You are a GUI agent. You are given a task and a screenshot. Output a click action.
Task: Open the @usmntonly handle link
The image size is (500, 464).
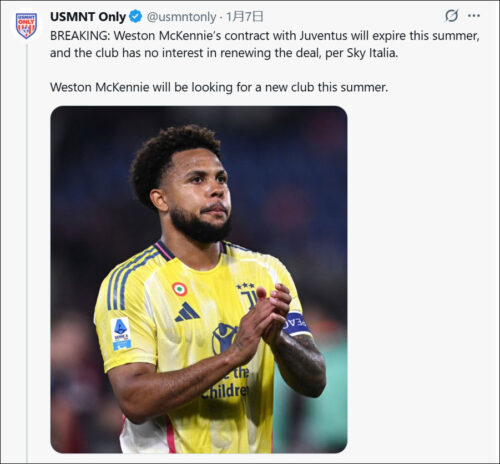click(181, 17)
